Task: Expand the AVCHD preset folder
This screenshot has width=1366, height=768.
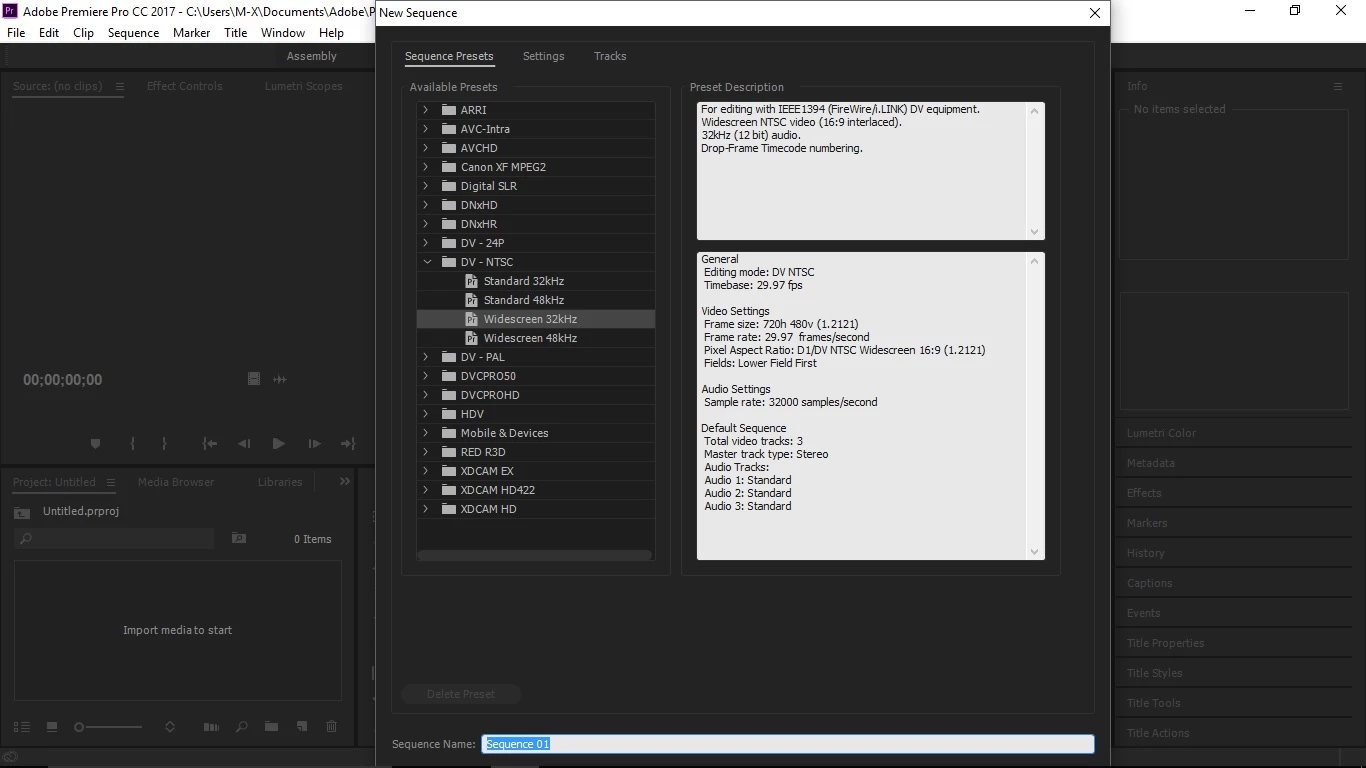Action: pos(426,148)
